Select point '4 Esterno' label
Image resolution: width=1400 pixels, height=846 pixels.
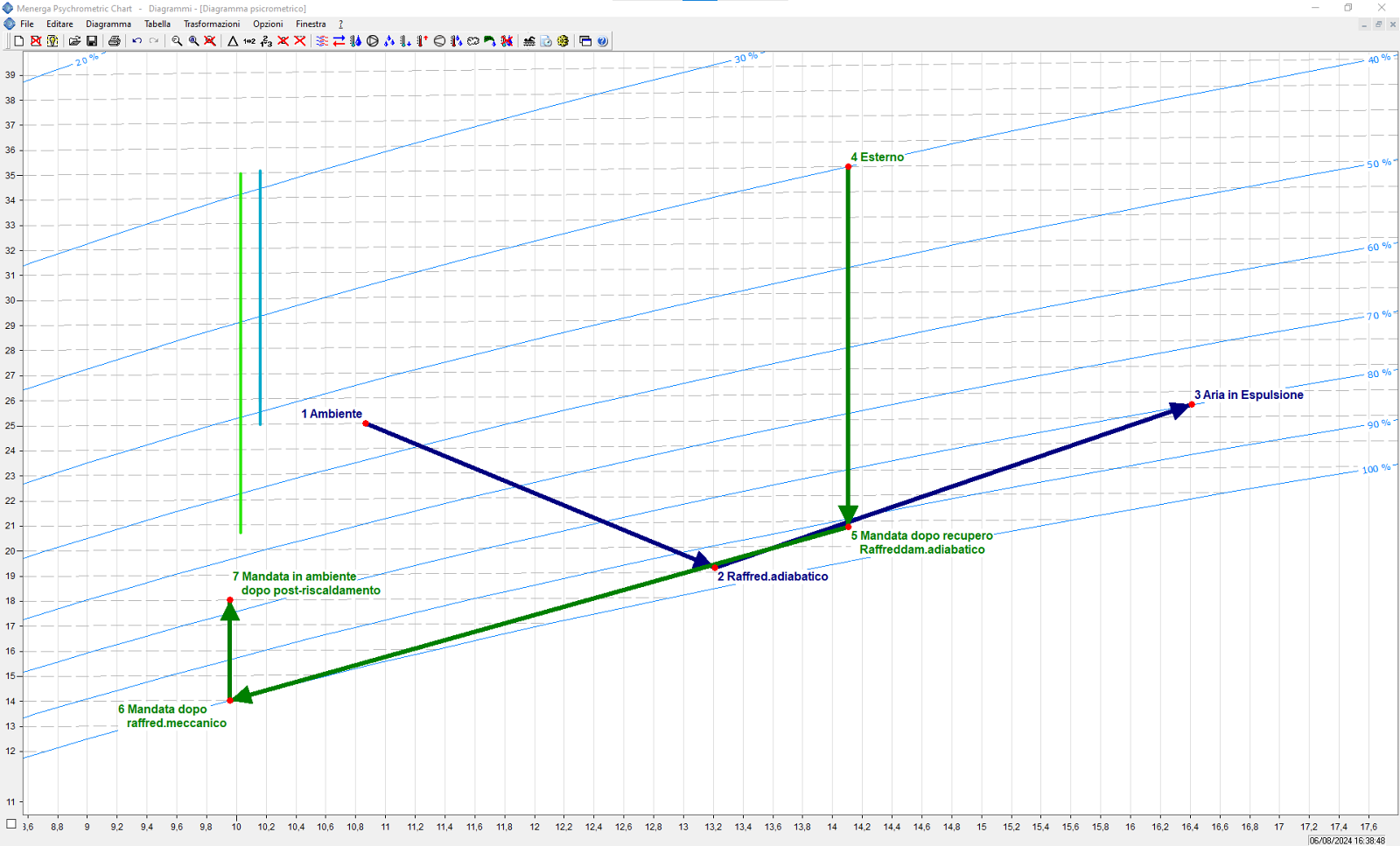tap(877, 157)
